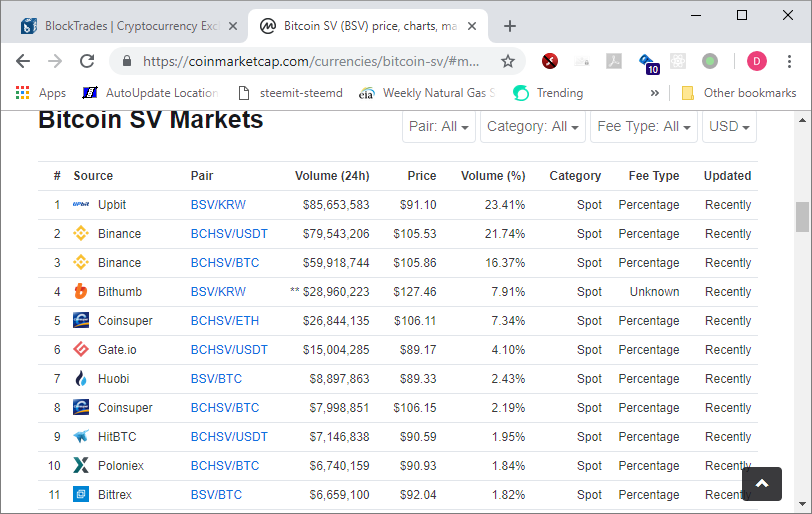
Task: Click the green circle extension icon
Action: coord(710,61)
